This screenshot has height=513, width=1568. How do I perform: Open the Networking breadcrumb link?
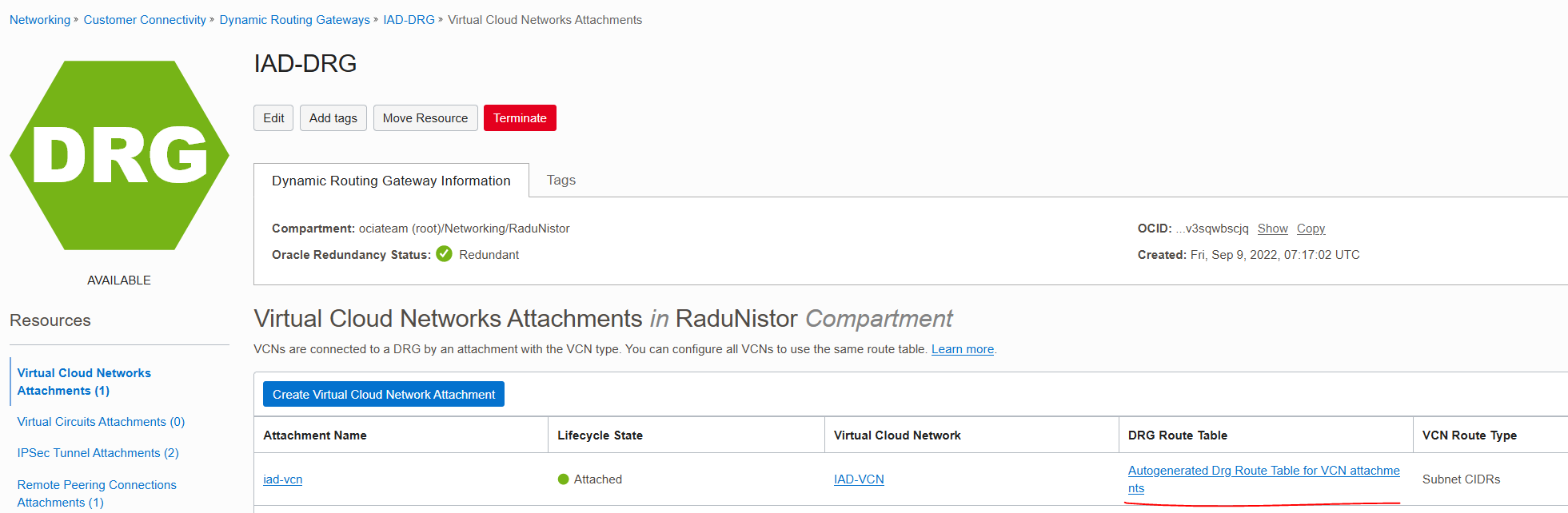[x=40, y=20]
